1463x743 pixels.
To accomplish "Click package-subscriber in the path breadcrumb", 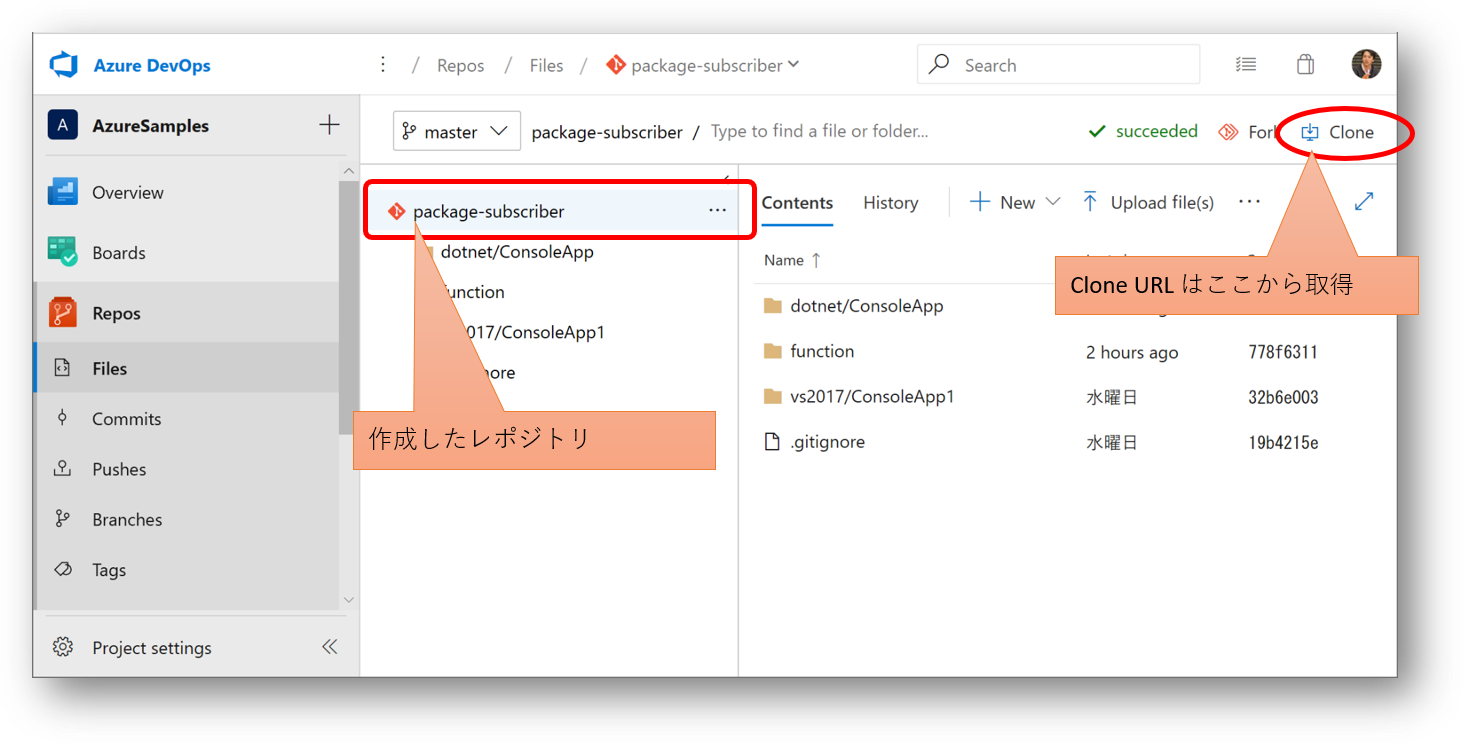I will (607, 132).
